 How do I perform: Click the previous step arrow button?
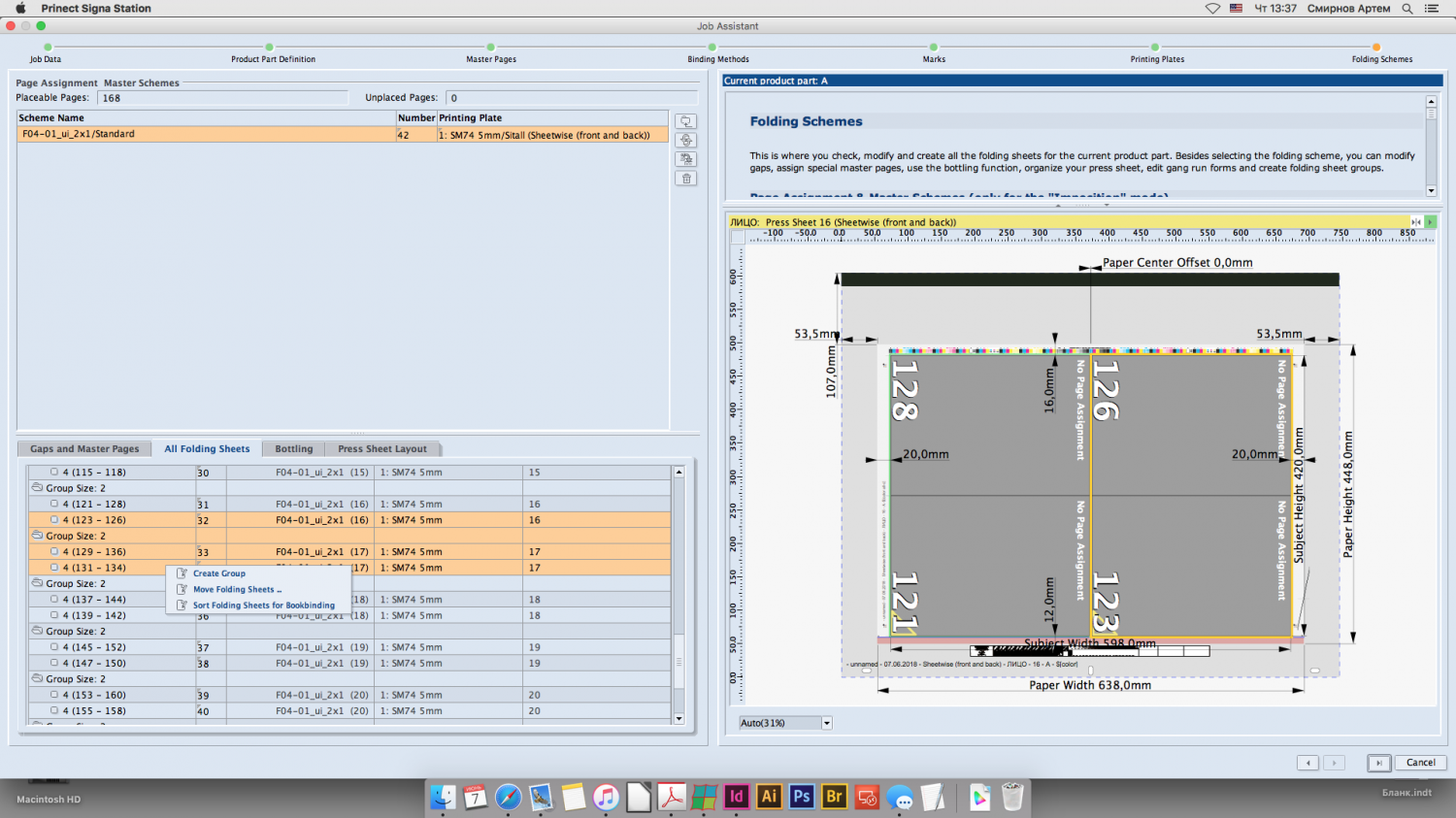tap(1308, 763)
